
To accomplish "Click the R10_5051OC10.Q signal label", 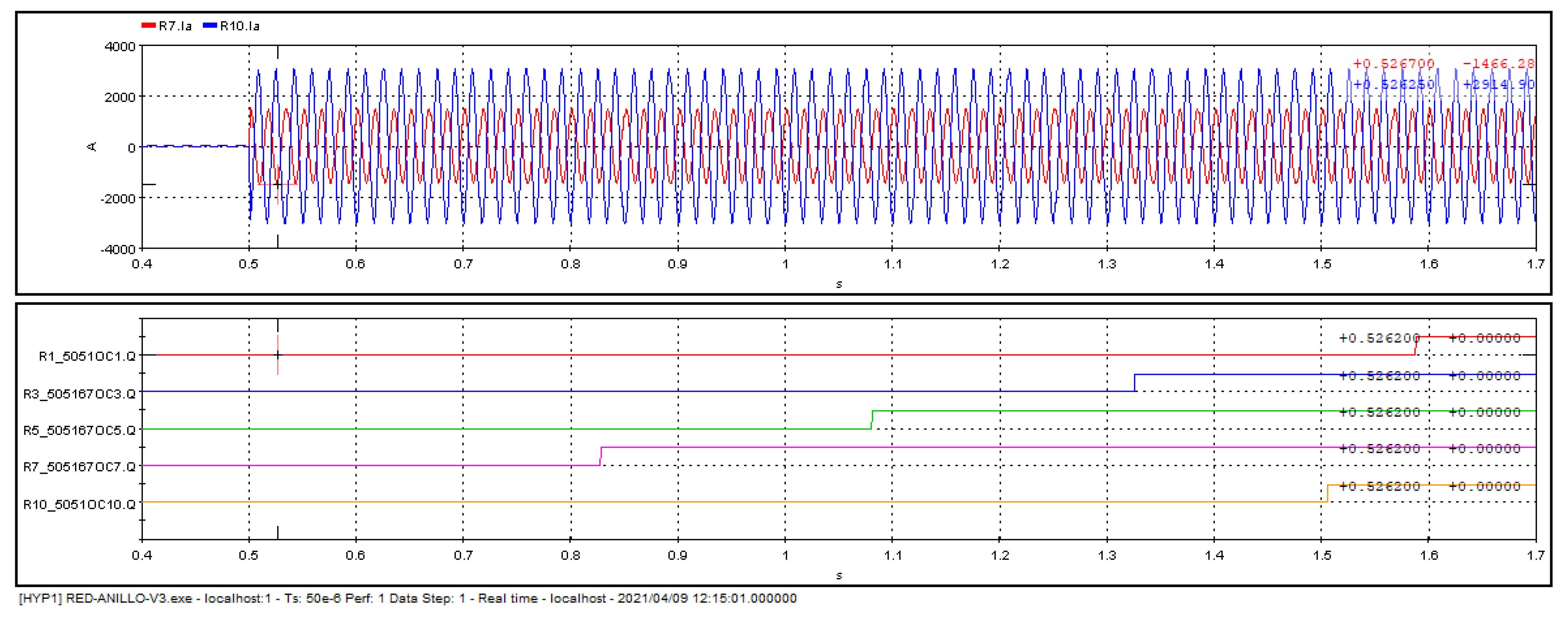I will point(79,504).
